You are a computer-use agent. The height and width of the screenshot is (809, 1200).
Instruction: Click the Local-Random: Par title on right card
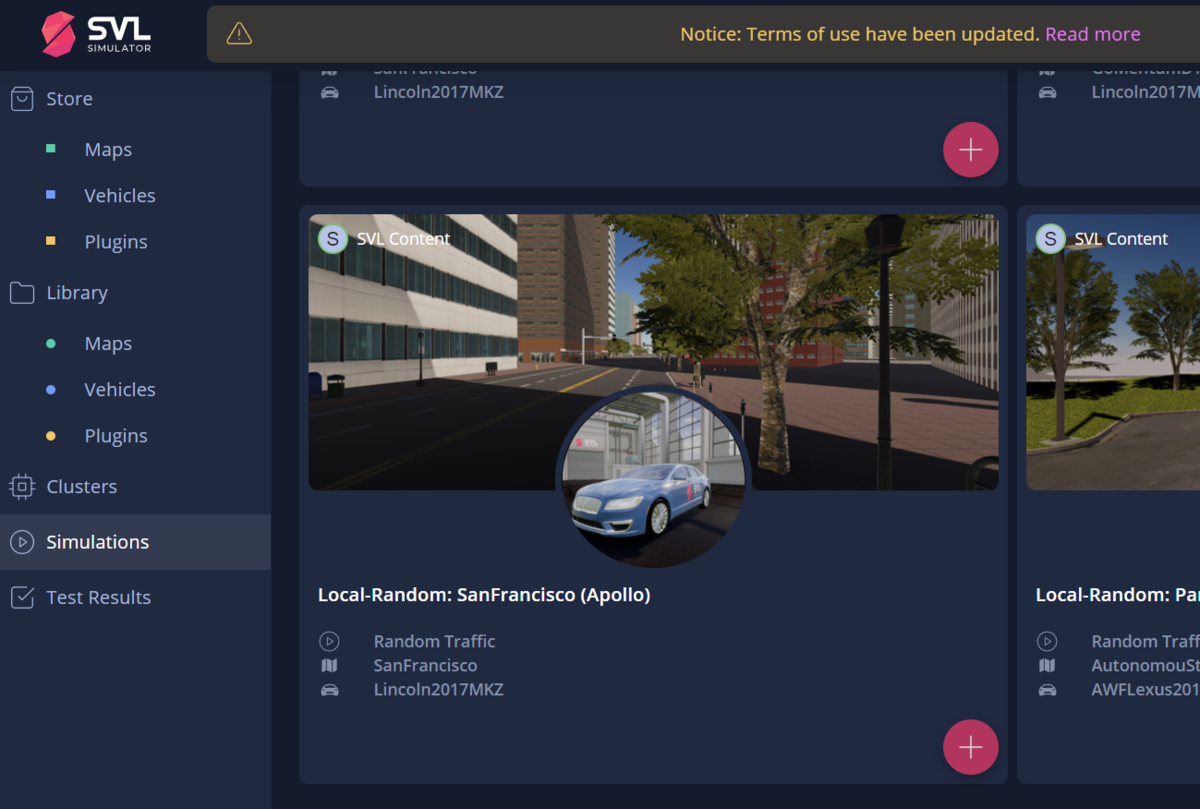(x=1118, y=595)
